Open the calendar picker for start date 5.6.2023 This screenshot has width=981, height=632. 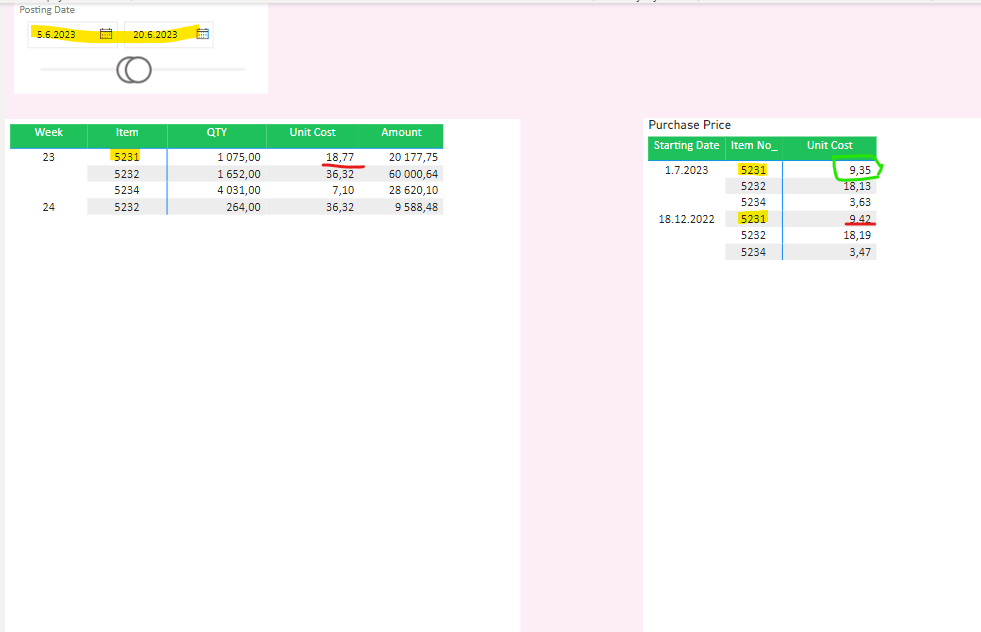tap(106, 34)
